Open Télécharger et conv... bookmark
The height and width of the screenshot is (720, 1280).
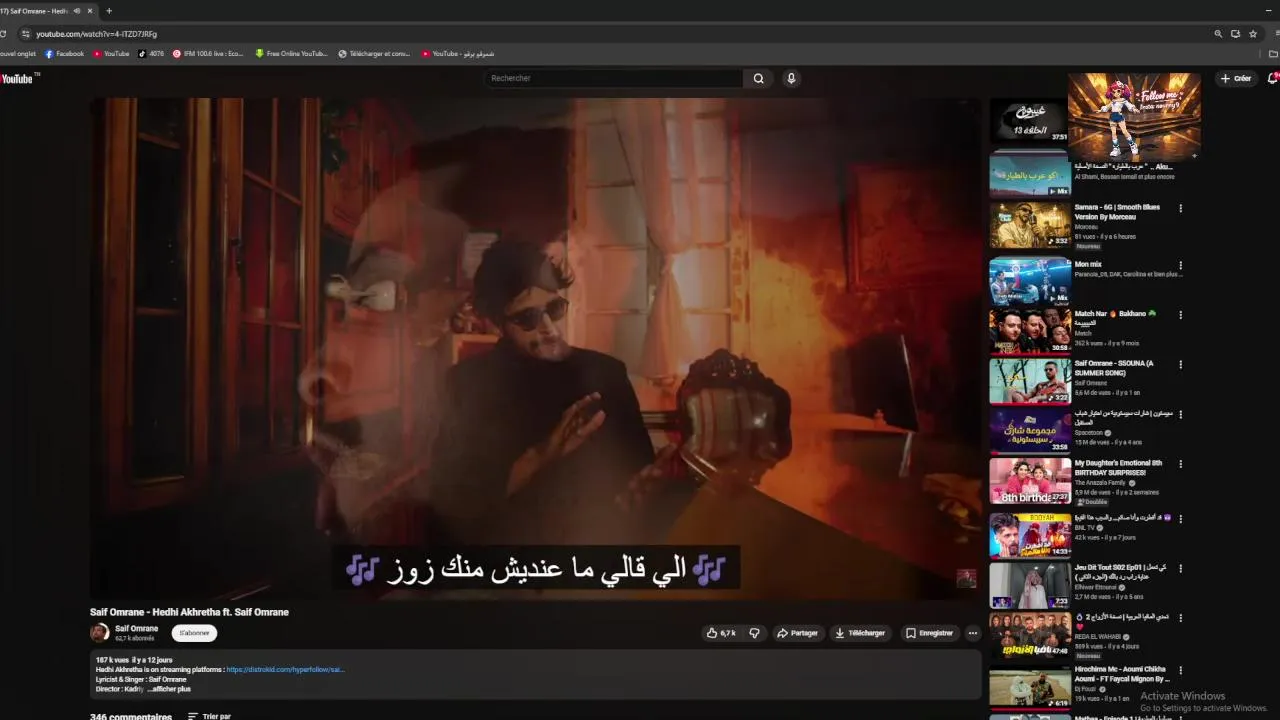coord(374,54)
